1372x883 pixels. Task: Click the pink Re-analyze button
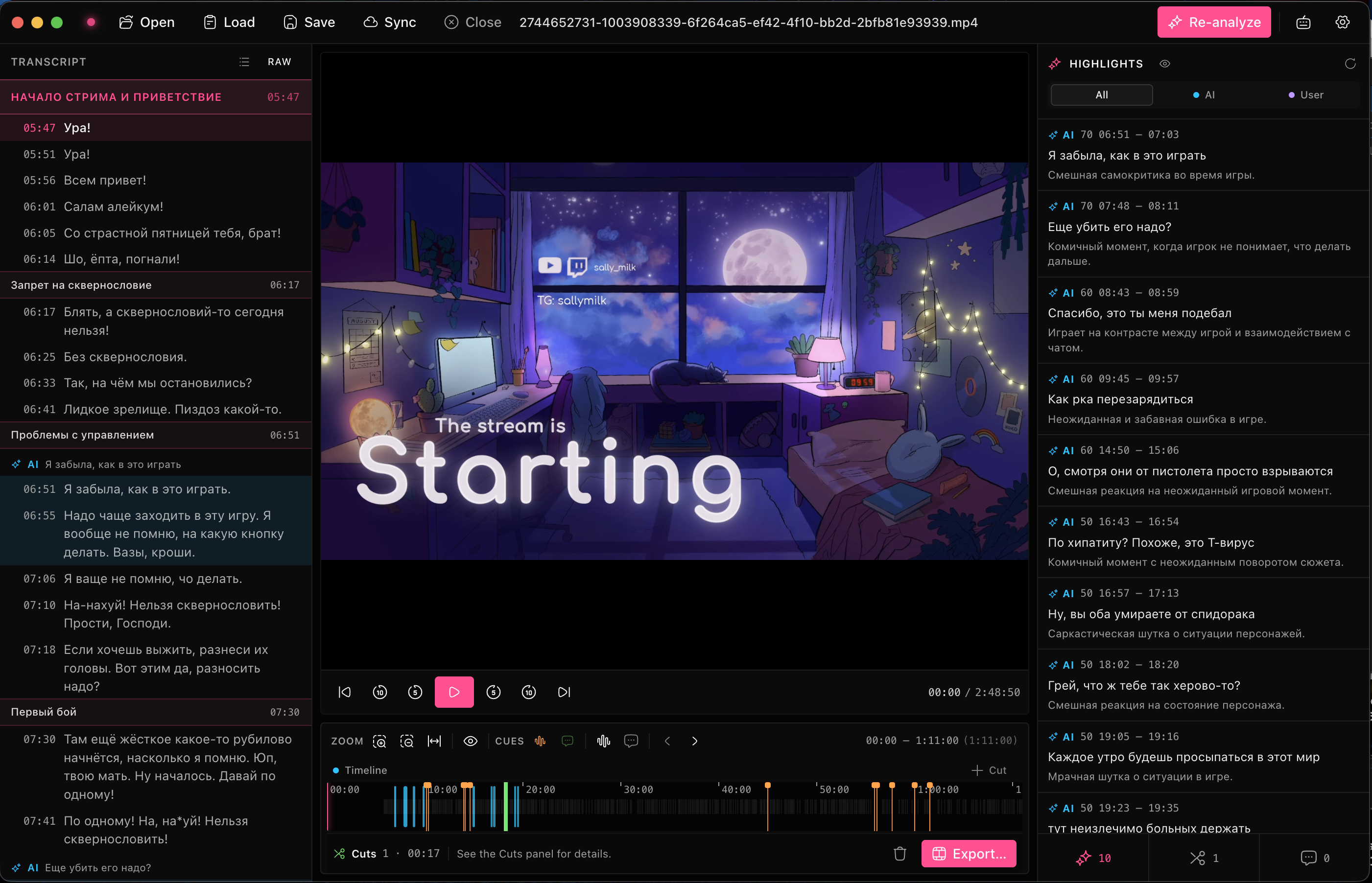(1214, 23)
